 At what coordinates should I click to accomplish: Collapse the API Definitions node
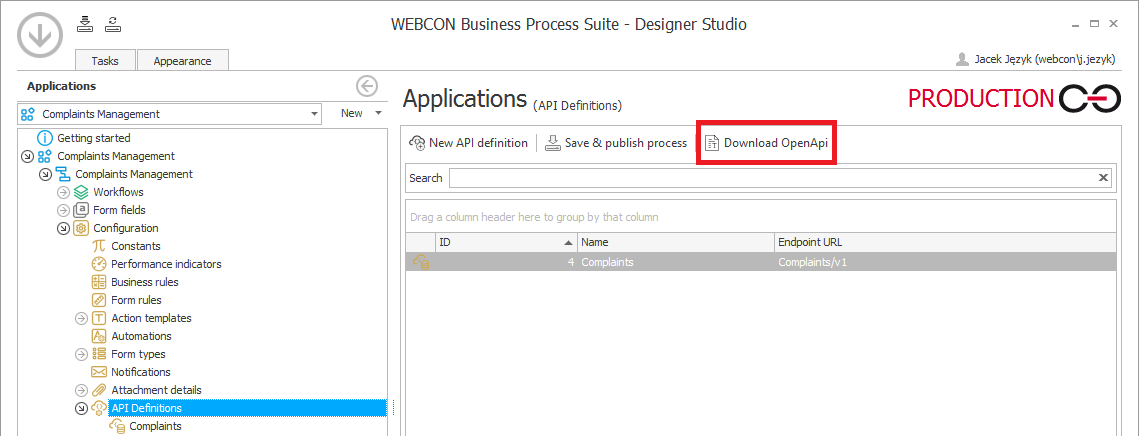click(x=81, y=408)
